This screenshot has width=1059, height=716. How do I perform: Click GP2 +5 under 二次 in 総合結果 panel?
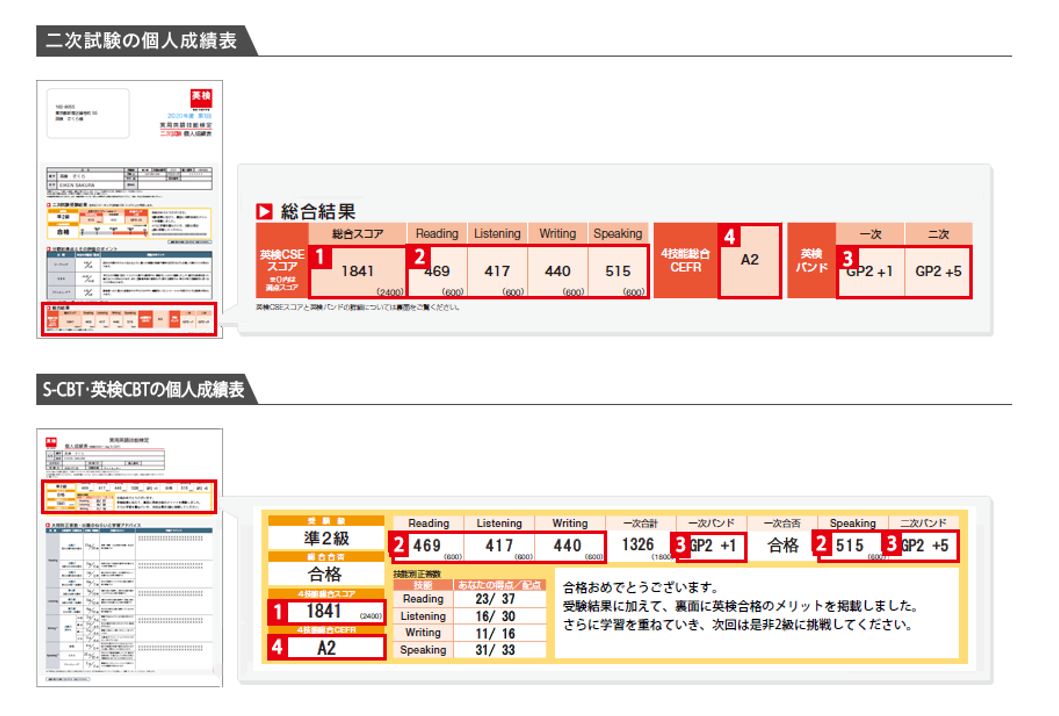coord(938,272)
